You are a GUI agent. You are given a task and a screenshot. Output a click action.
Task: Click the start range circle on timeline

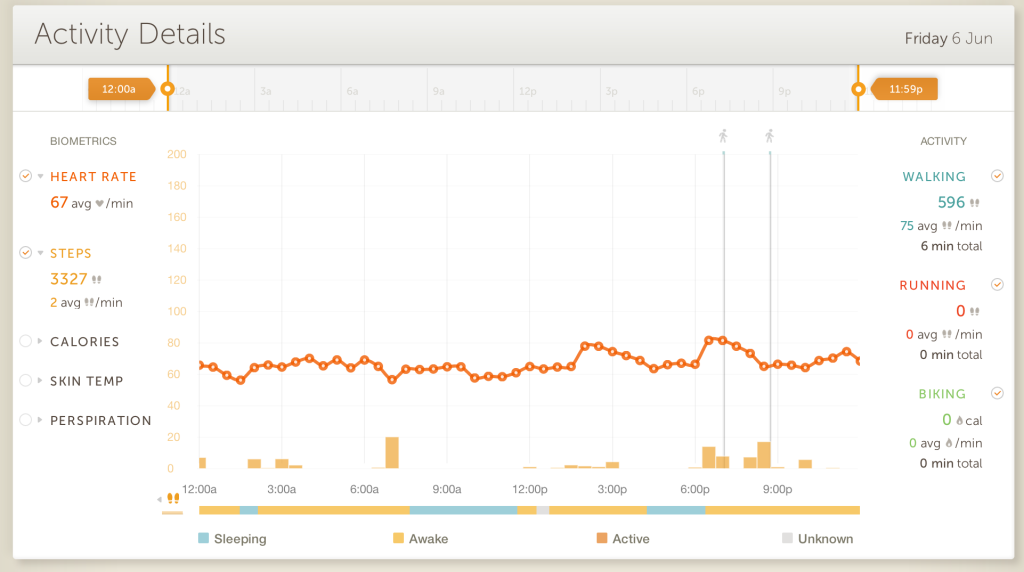[x=167, y=89]
